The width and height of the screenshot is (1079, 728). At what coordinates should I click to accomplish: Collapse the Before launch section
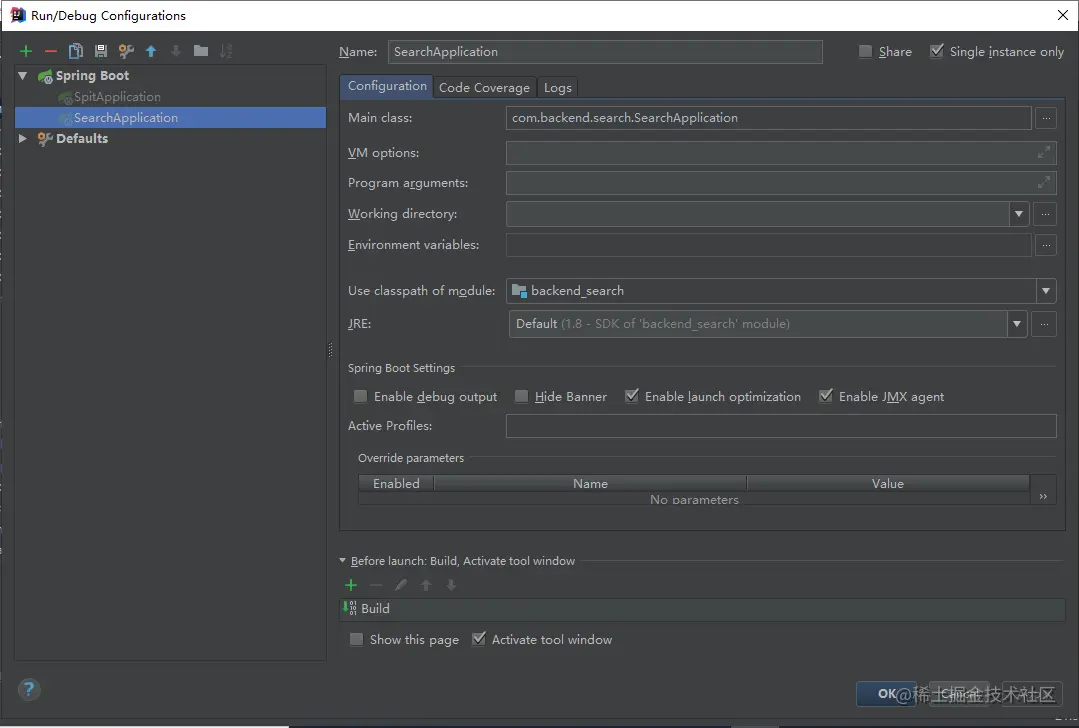pos(343,561)
